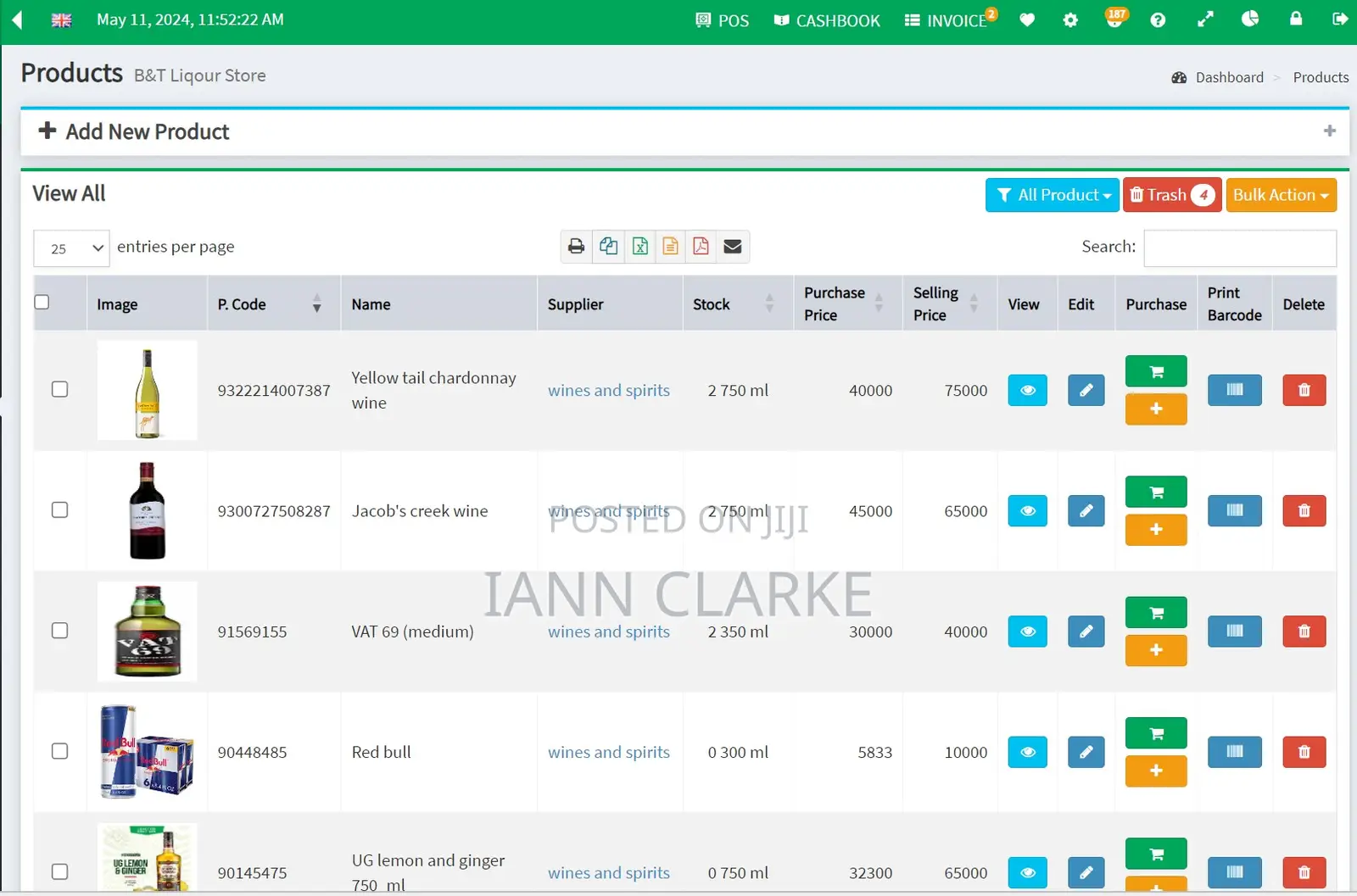The width and height of the screenshot is (1357, 896).
Task: Click into the Search input field
Action: [1240, 248]
